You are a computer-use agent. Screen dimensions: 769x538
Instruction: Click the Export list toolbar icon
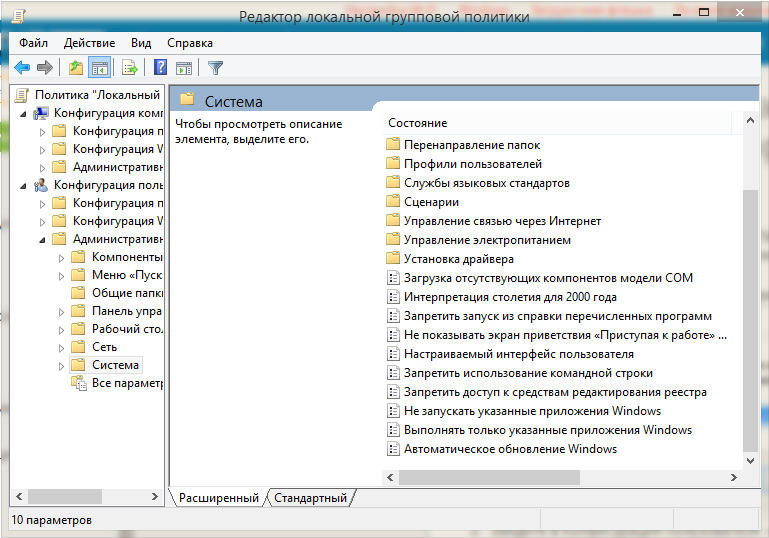point(129,68)
